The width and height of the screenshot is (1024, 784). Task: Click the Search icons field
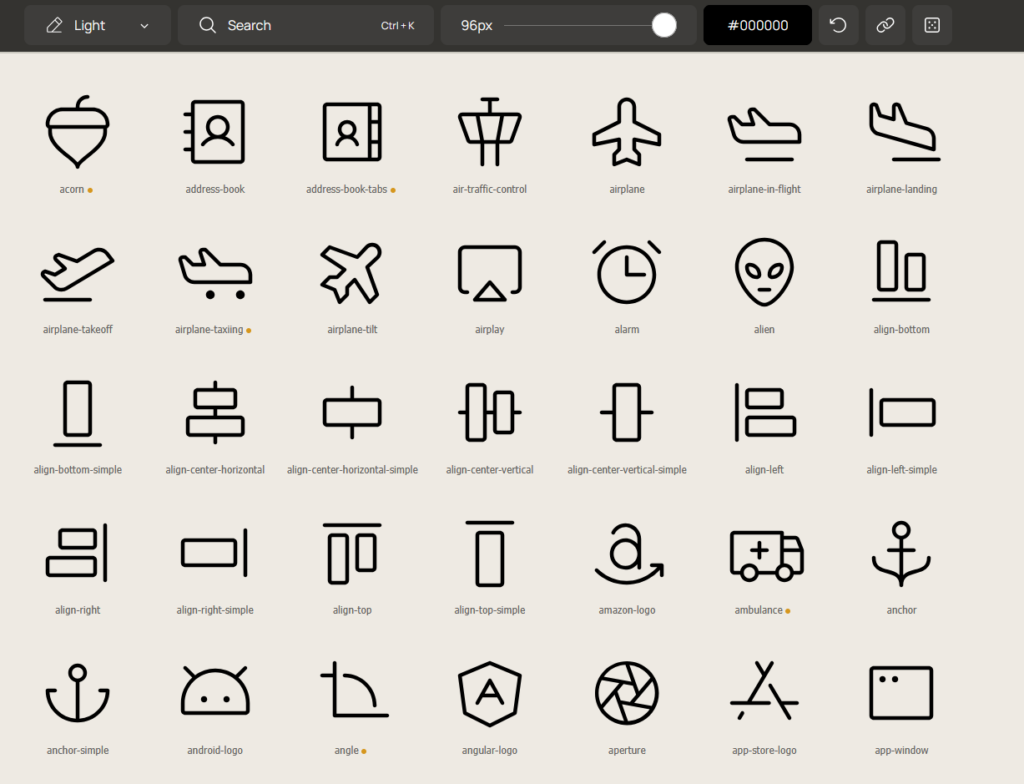305,25
